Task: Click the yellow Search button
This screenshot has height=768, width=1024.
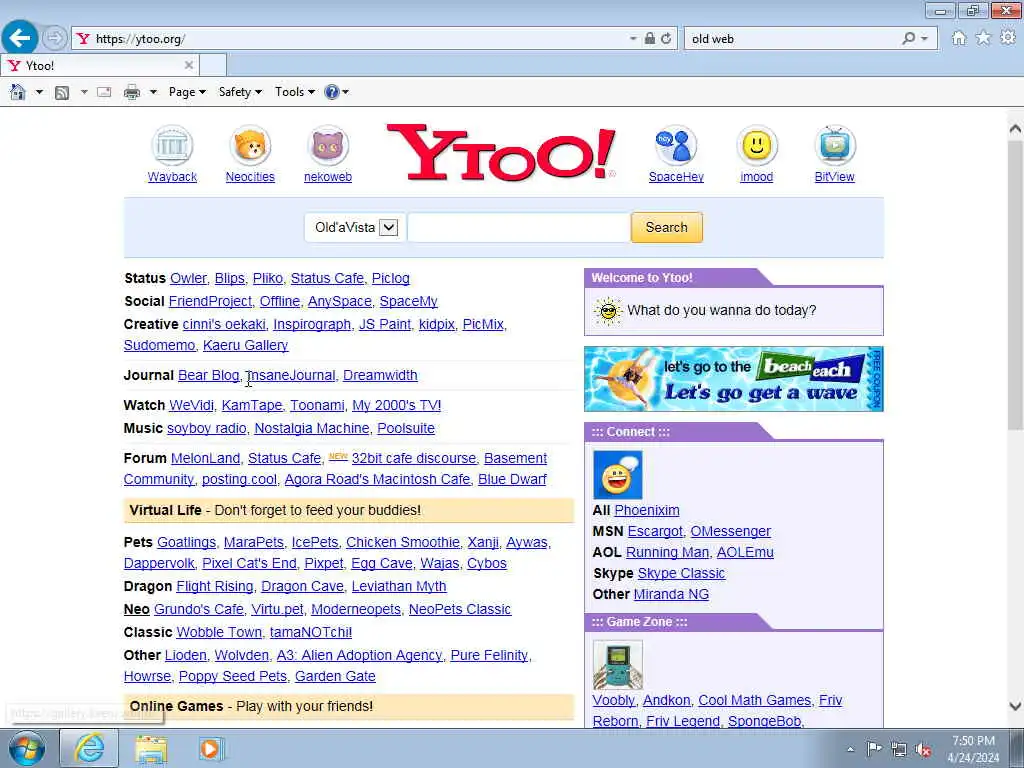Action: point(667,227)
